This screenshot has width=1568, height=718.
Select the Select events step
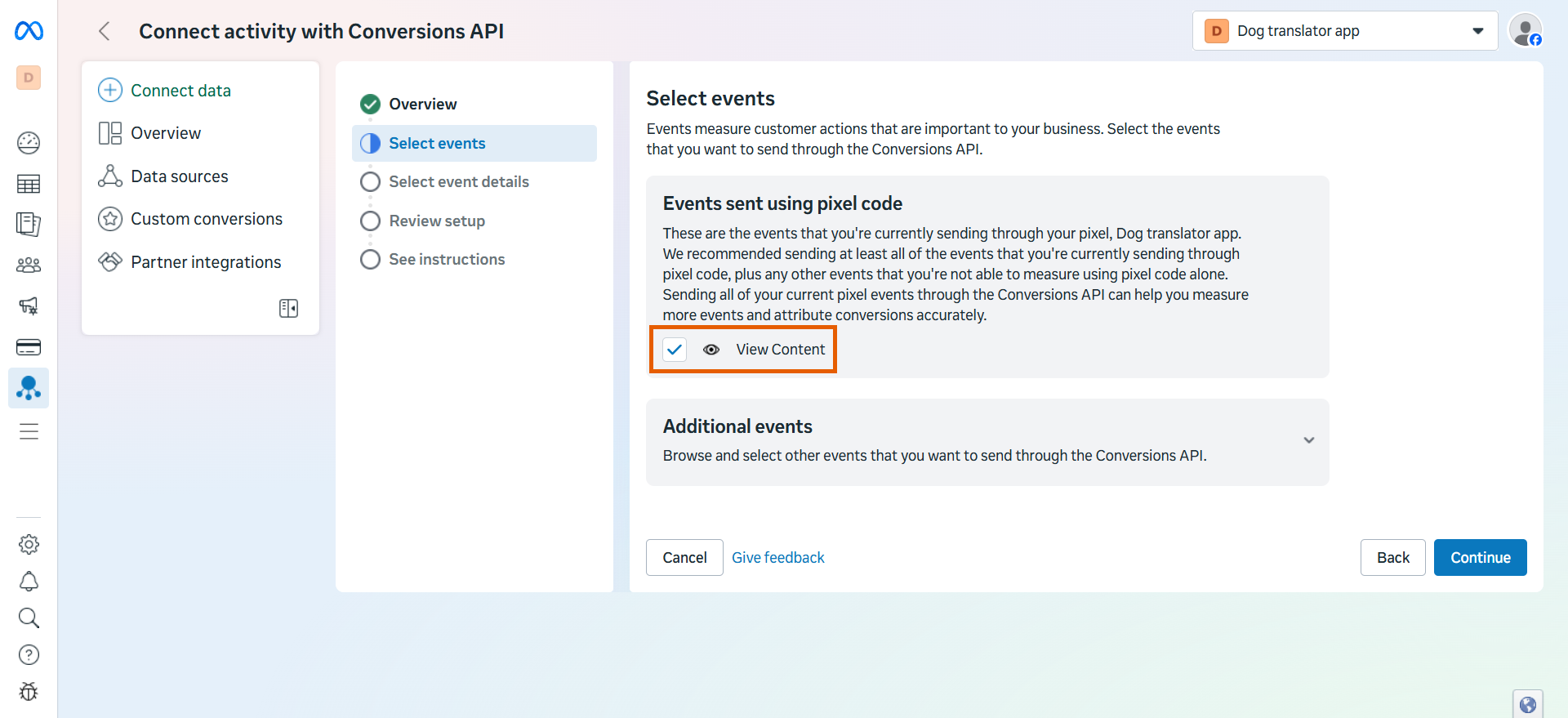(x=474, y=143)
